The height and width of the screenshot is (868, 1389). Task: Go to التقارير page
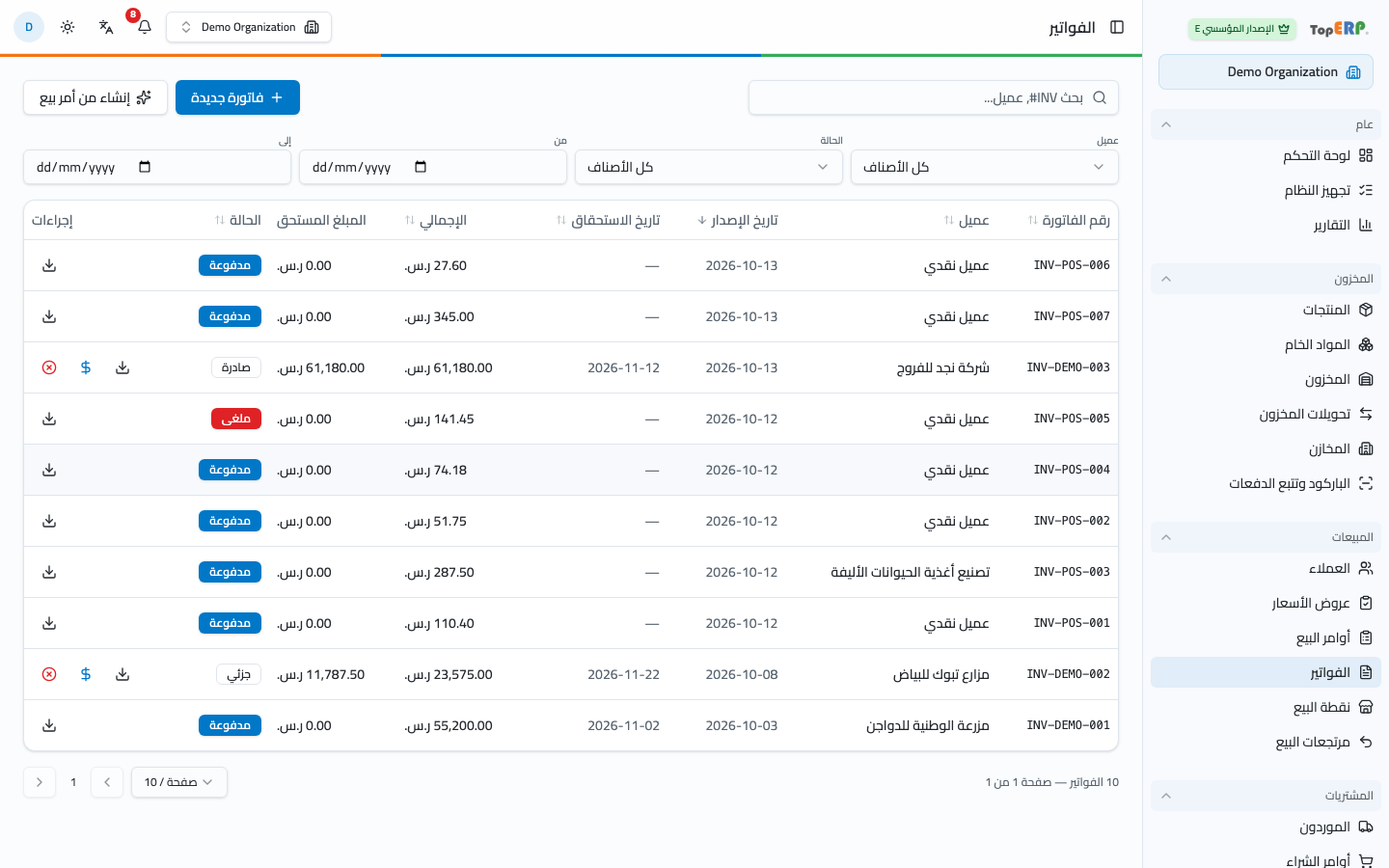click(x=1266, y=225)
